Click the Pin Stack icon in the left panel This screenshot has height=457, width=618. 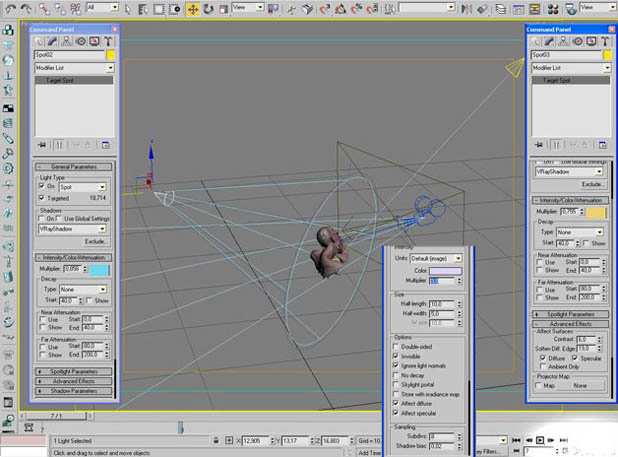(x=41, y=143)
